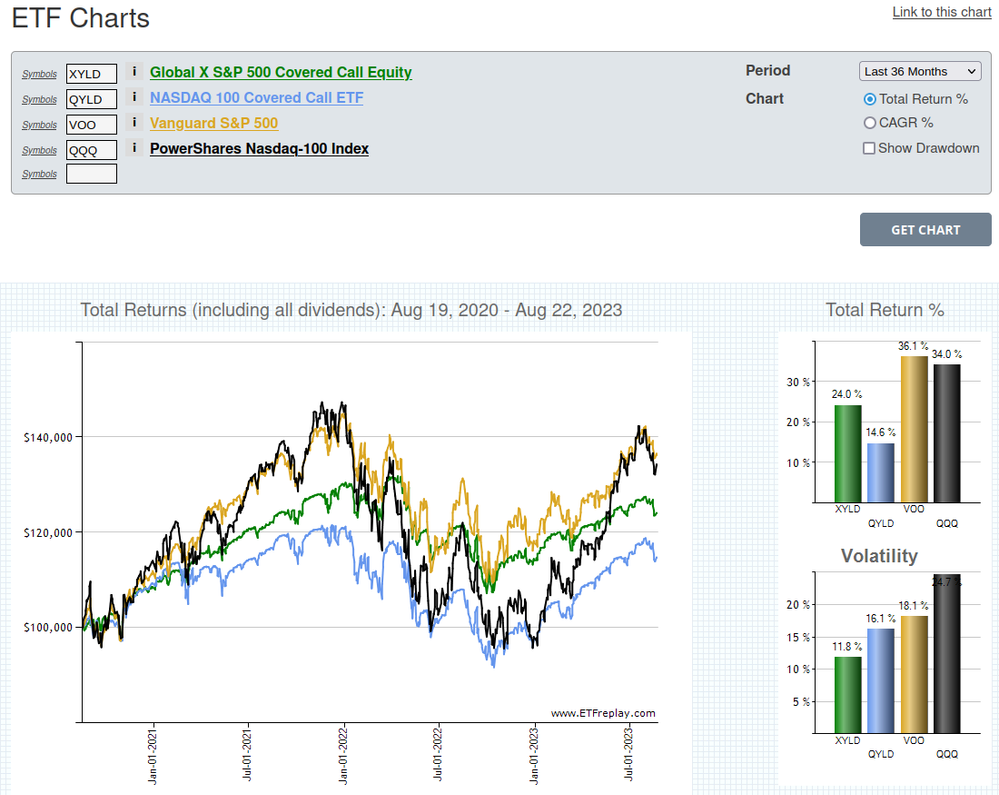999x795 pixels.
Task: Click the info icon beside XYLD
Action: pos(134,72)
